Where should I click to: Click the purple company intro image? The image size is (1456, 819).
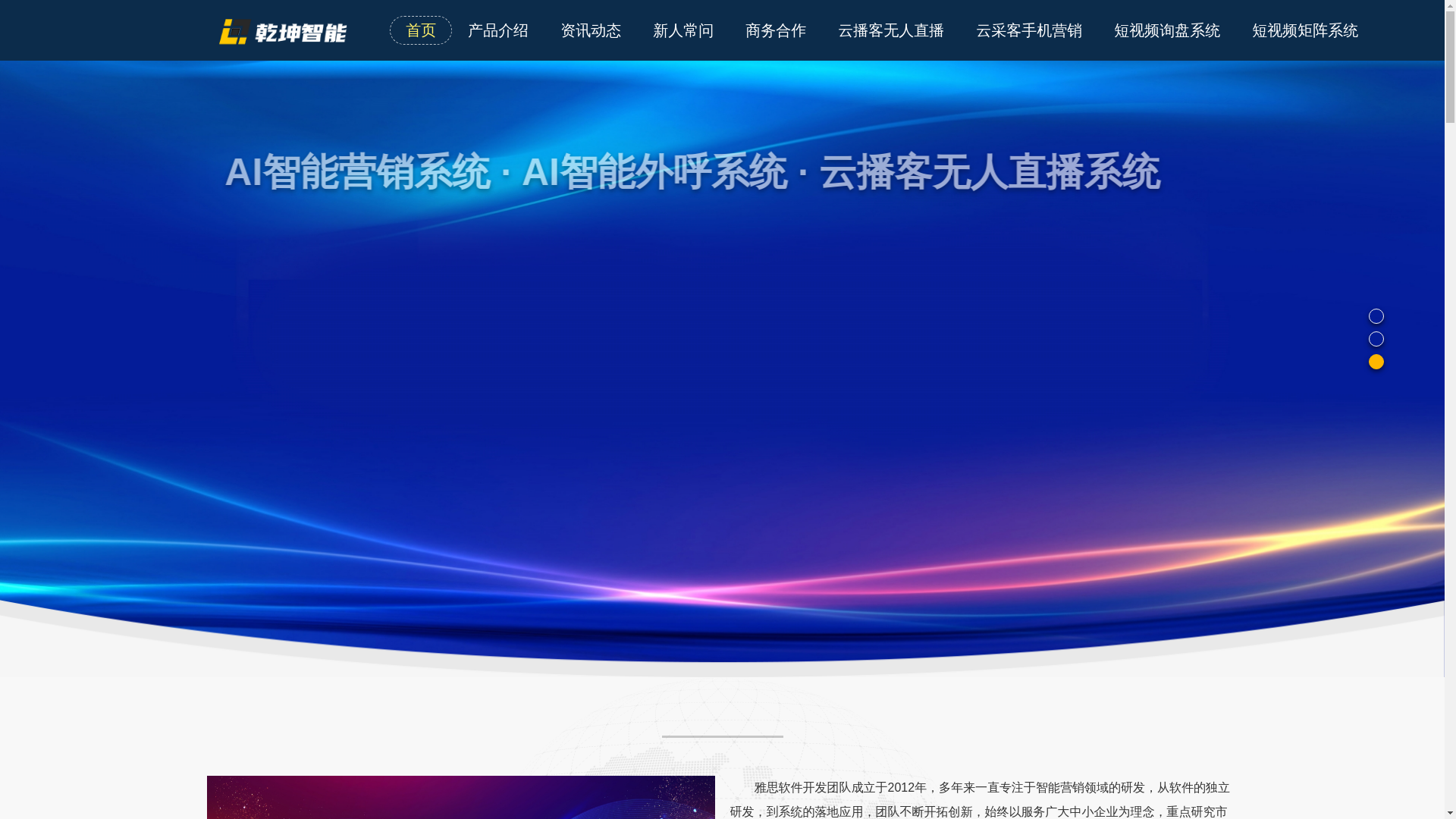(x=460, y=797)
